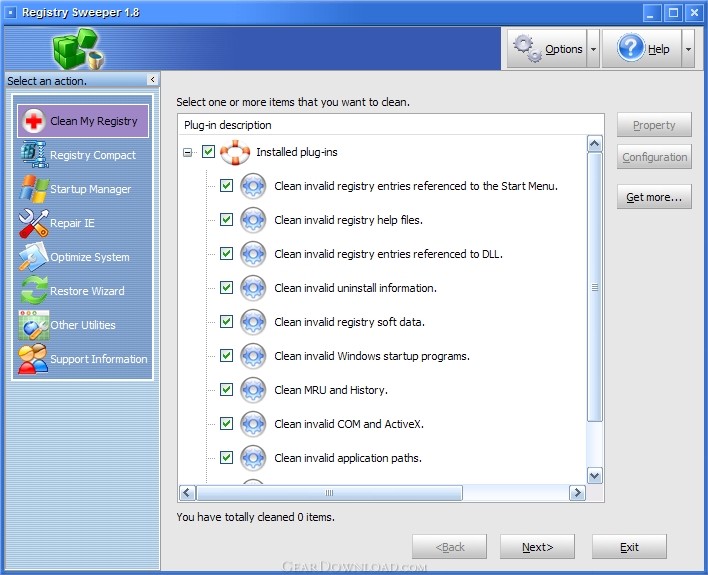The width and height of the screenshot is (708, 575).
Task: Open Restore Wizard action
Action: pos(83,291)
